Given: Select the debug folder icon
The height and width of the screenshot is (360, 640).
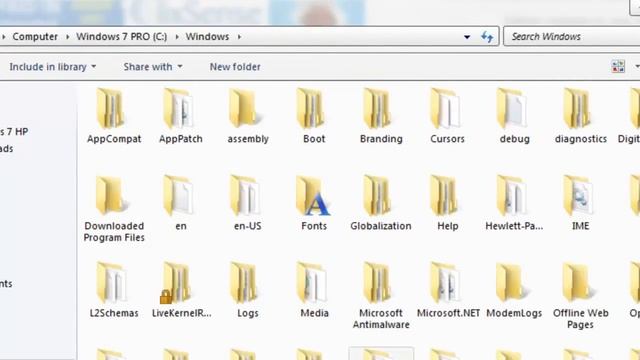Looking at the screenshot, I should coord(511,109).
